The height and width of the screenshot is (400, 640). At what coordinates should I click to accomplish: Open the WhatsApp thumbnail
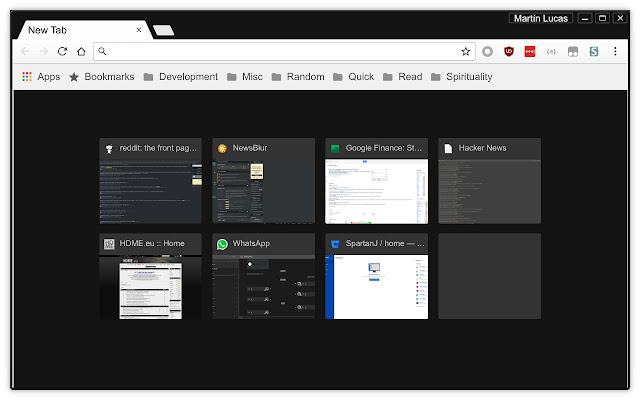[264, 276]
